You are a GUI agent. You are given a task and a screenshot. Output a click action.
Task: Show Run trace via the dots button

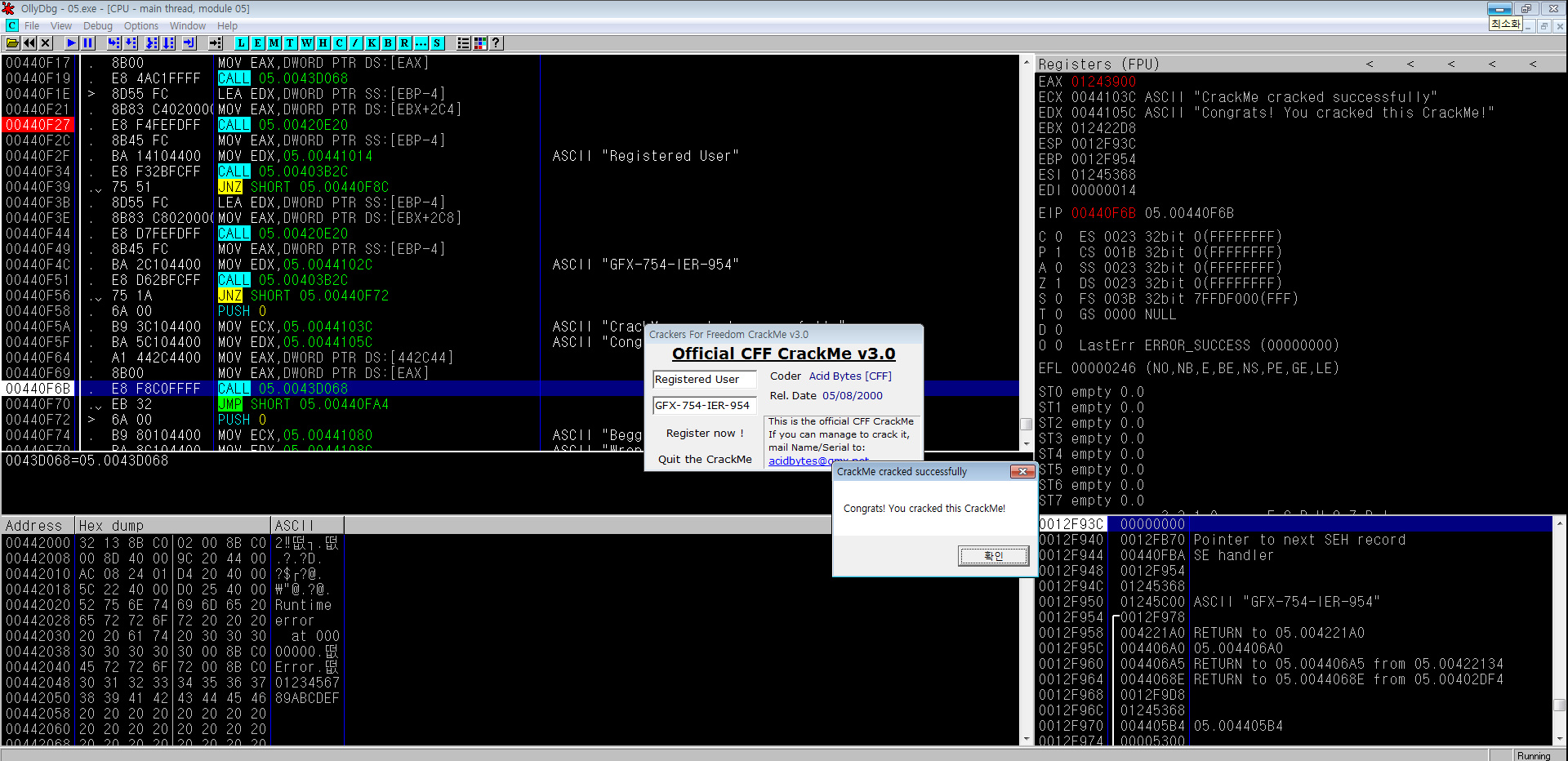[421, 43]
